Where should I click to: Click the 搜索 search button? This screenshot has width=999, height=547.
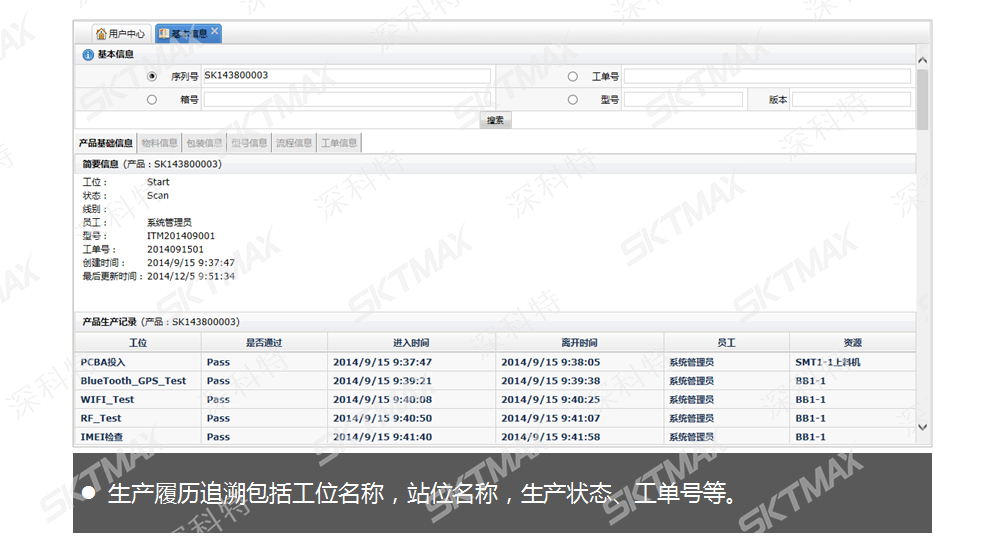pos(495,120)
